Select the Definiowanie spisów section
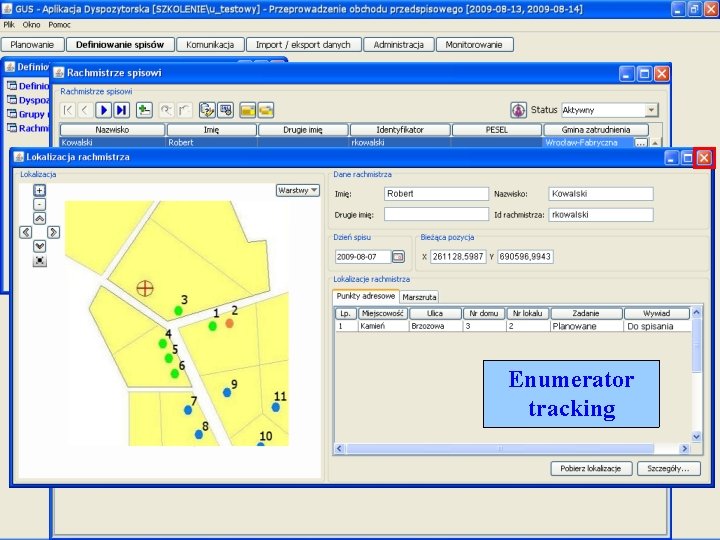 (120, 45)
